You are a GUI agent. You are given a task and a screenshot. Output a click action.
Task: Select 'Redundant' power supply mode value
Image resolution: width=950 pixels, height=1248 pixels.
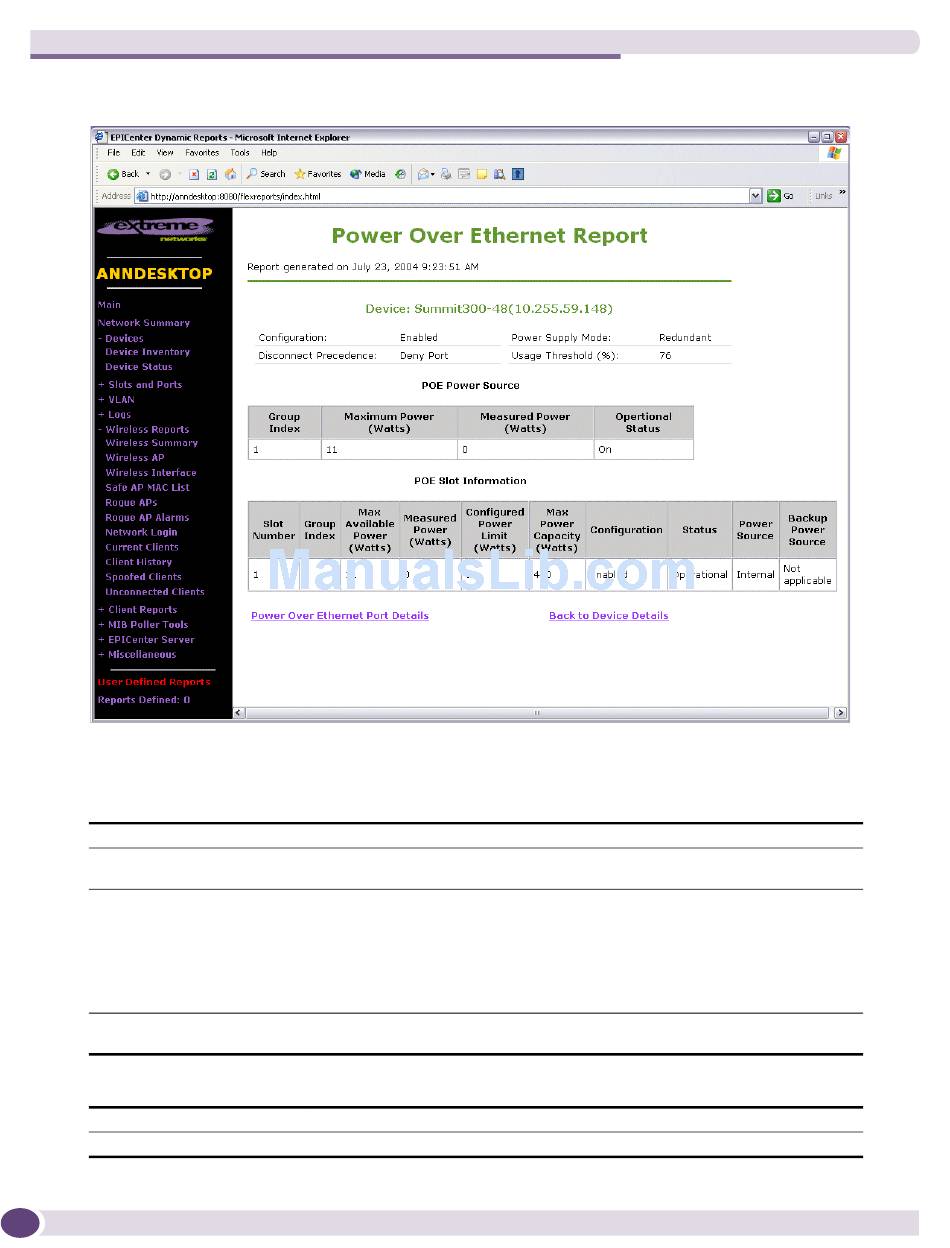pos(685,338)
